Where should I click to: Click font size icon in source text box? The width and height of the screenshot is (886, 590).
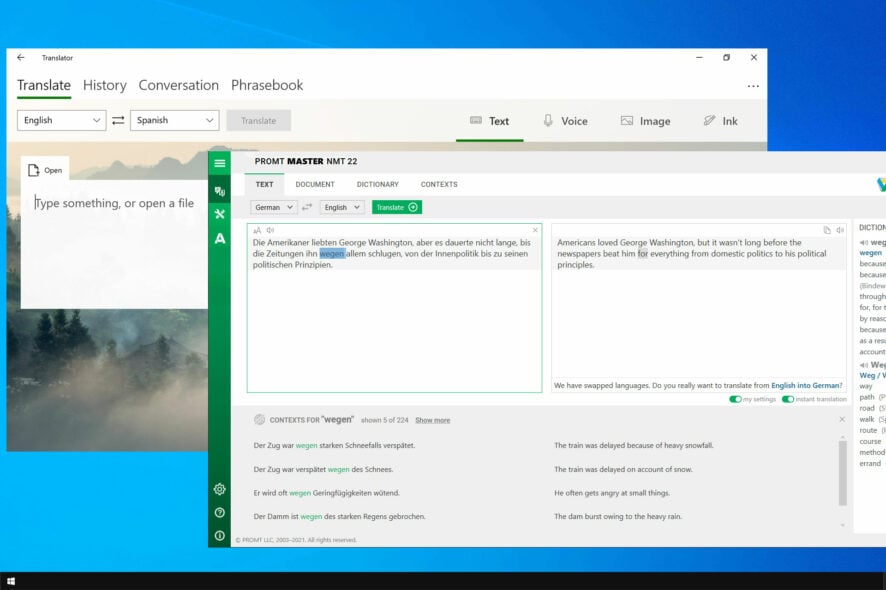[257, 231]
